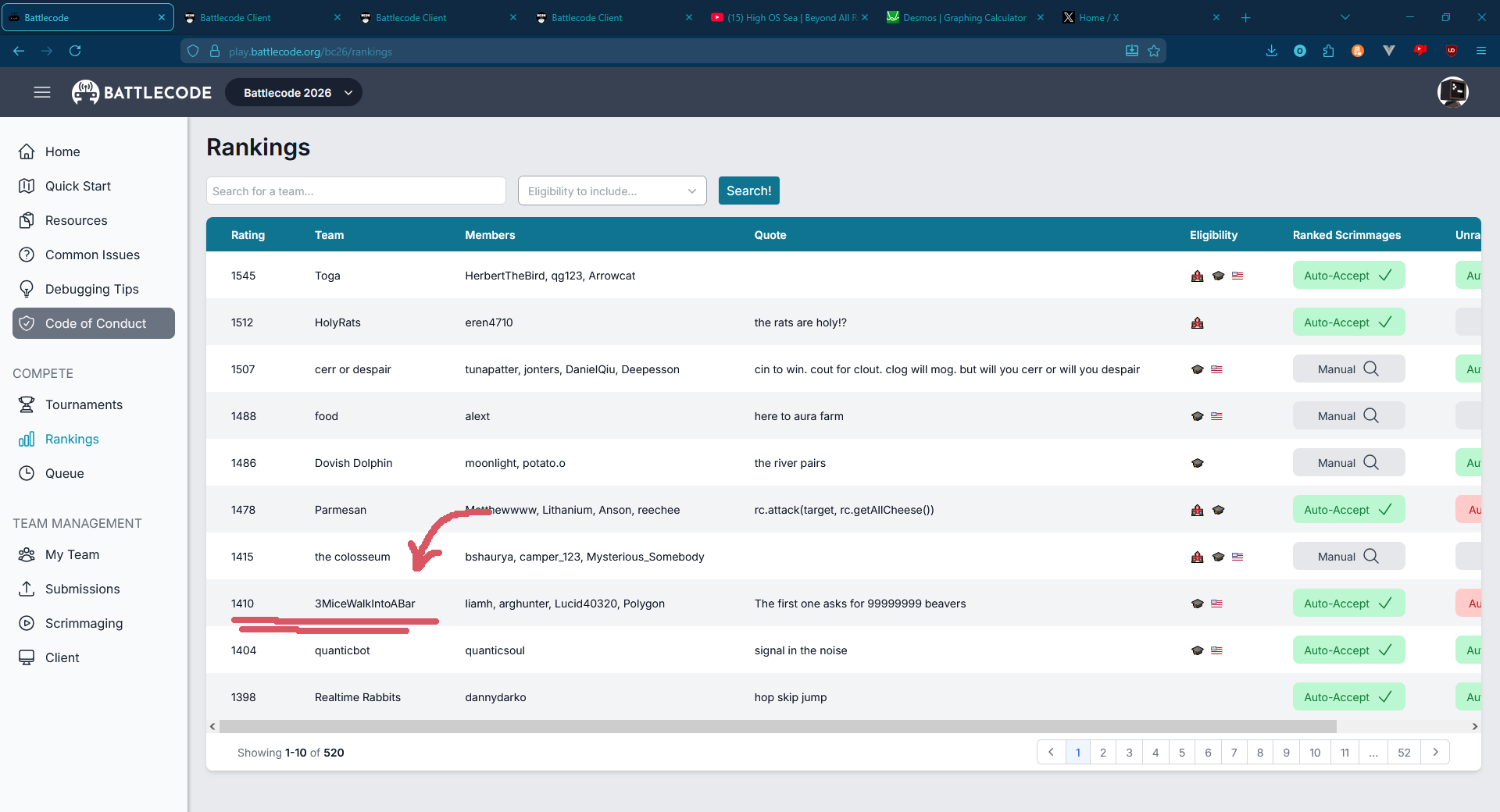Toggle Auto-Accept for Toga ranked scrimmages
1500x812 pixels.
(1348, 276)
